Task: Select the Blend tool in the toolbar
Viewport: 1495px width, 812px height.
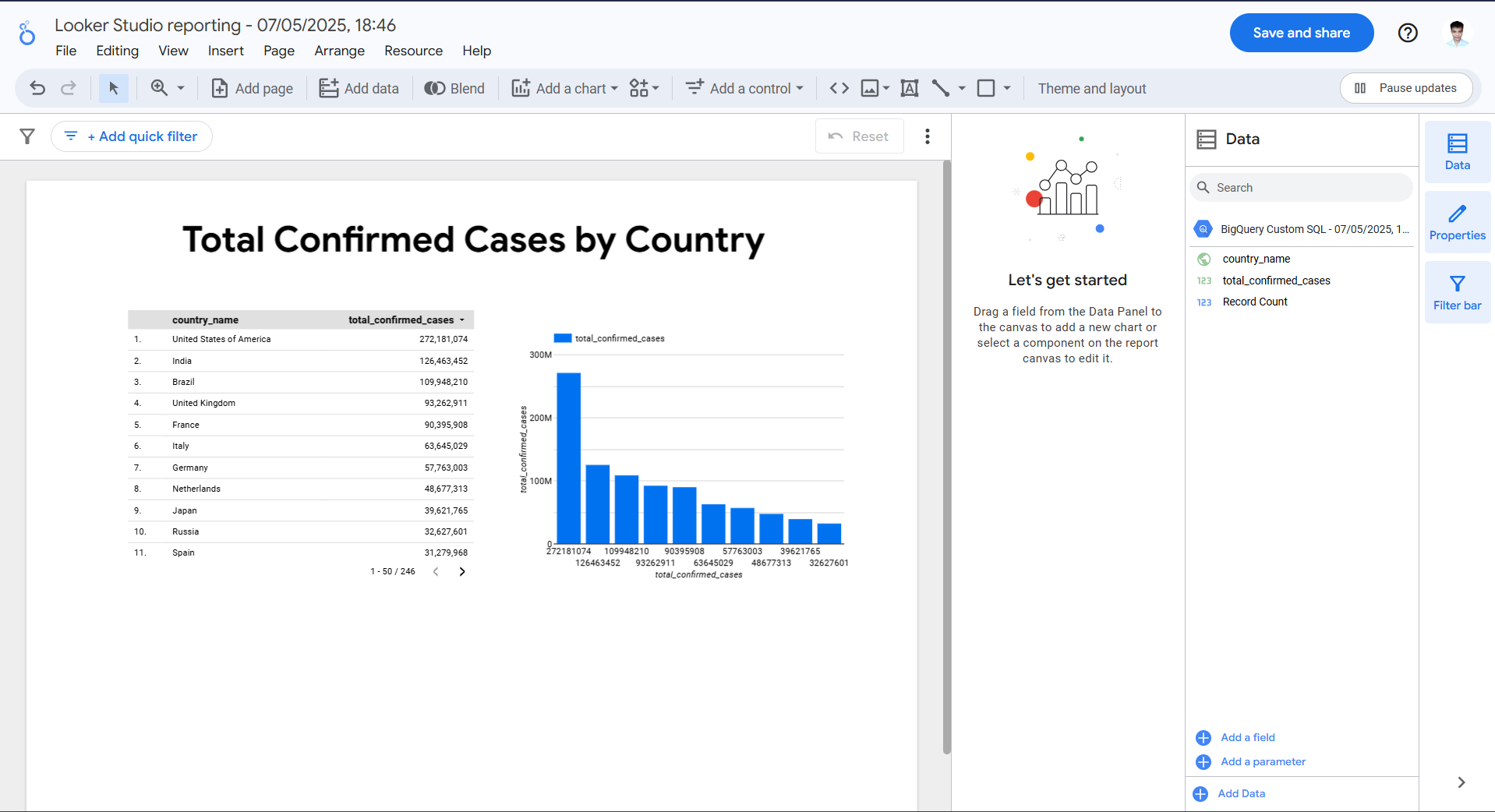Action: click(x=454, y=88)
